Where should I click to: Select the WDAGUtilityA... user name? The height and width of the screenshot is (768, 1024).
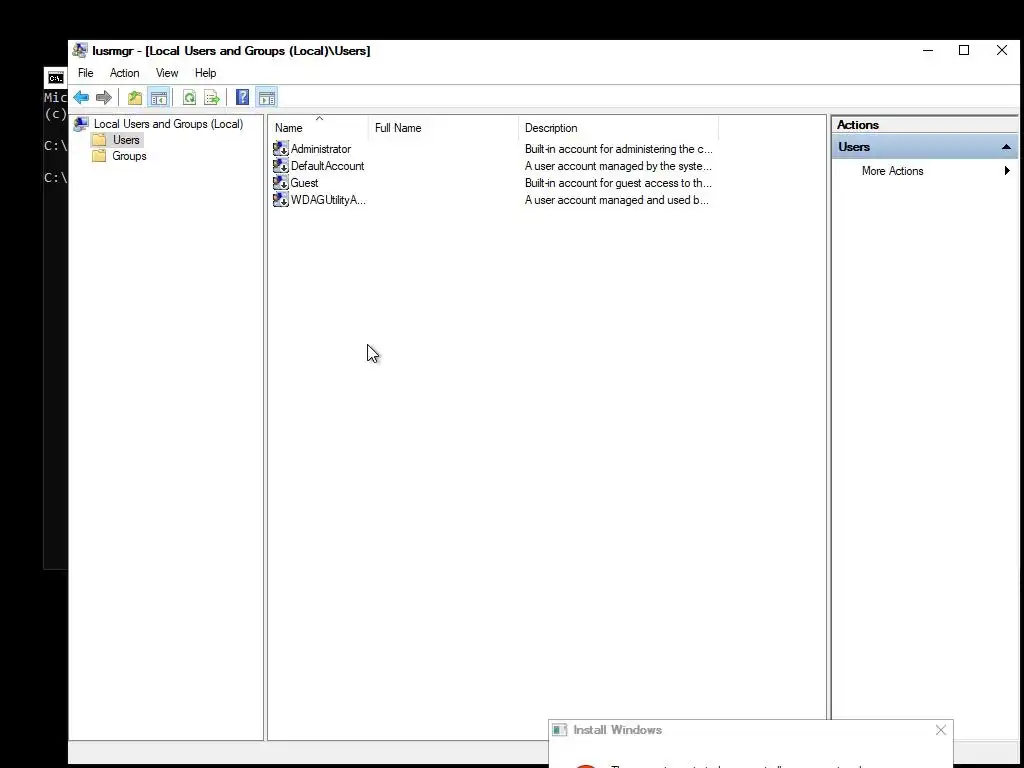(x=328, y=200)
